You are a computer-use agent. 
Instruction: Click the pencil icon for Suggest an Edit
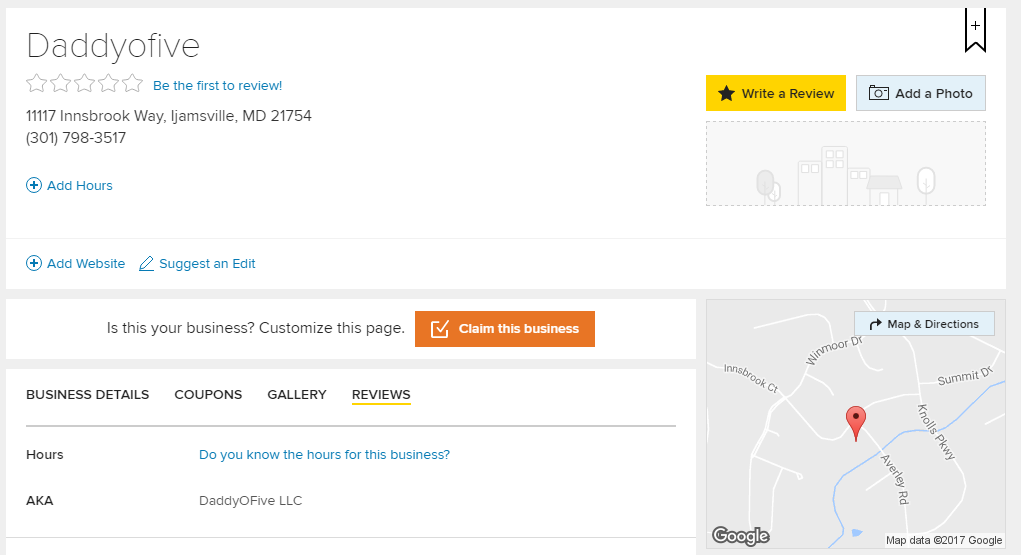pyautogui.click(x=147, y=263)
